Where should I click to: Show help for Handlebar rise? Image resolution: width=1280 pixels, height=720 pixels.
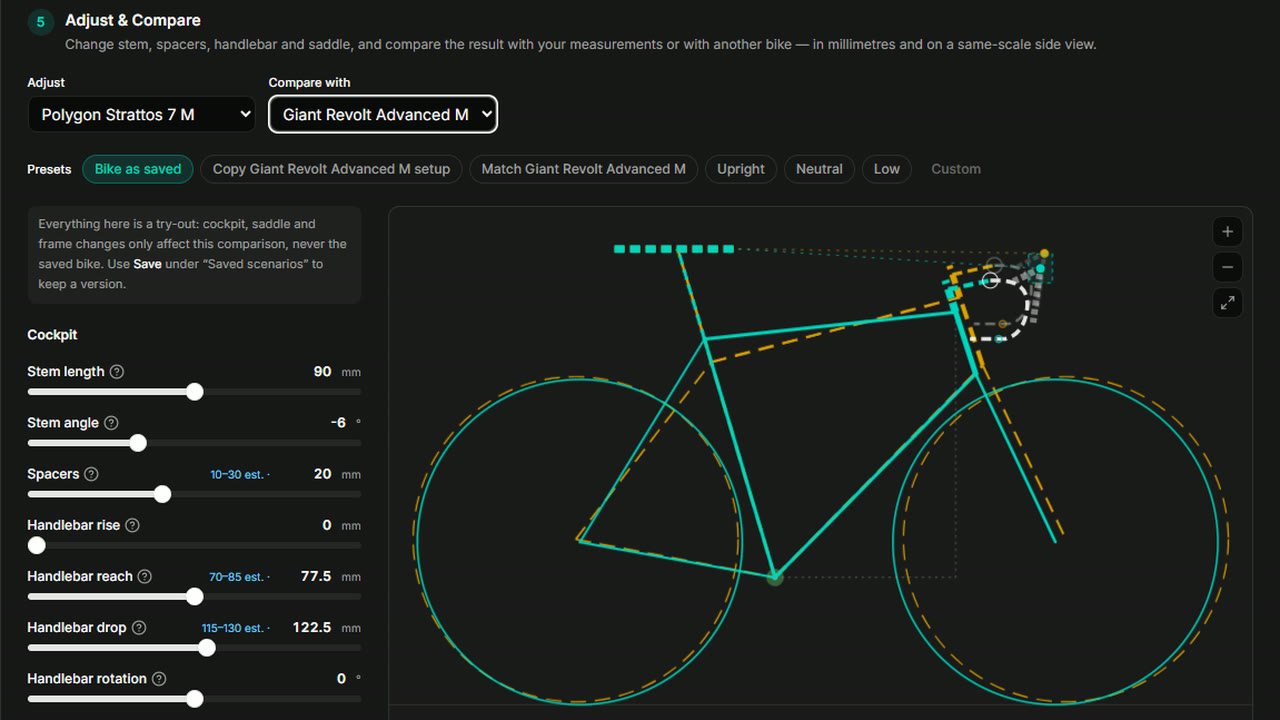pos(132,525)
